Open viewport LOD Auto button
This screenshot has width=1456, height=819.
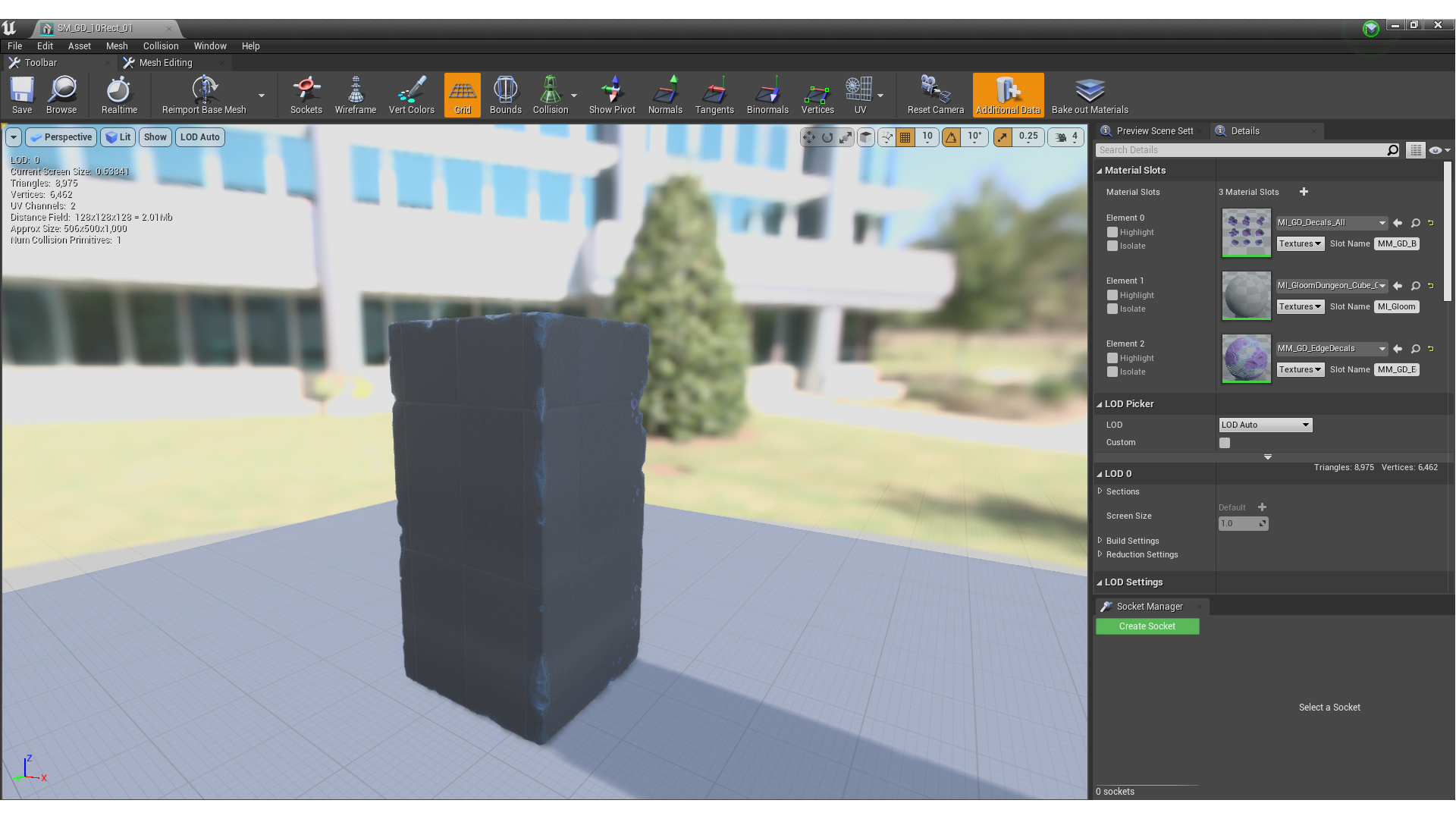pos(200,137)
